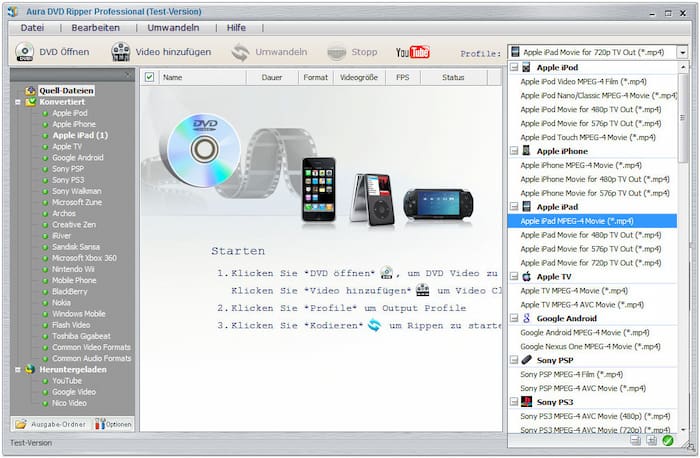The width and height of the screenshot is (700, 458).
Task: Click the Ausgabe-Ordner folder icon
Action: [x=21, y=424]
